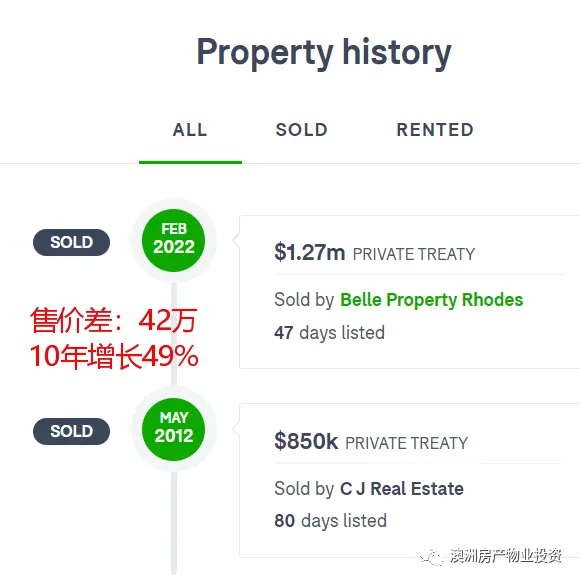Click the 47 days listed text
This screenshot has height=582, width=580.
329,333
